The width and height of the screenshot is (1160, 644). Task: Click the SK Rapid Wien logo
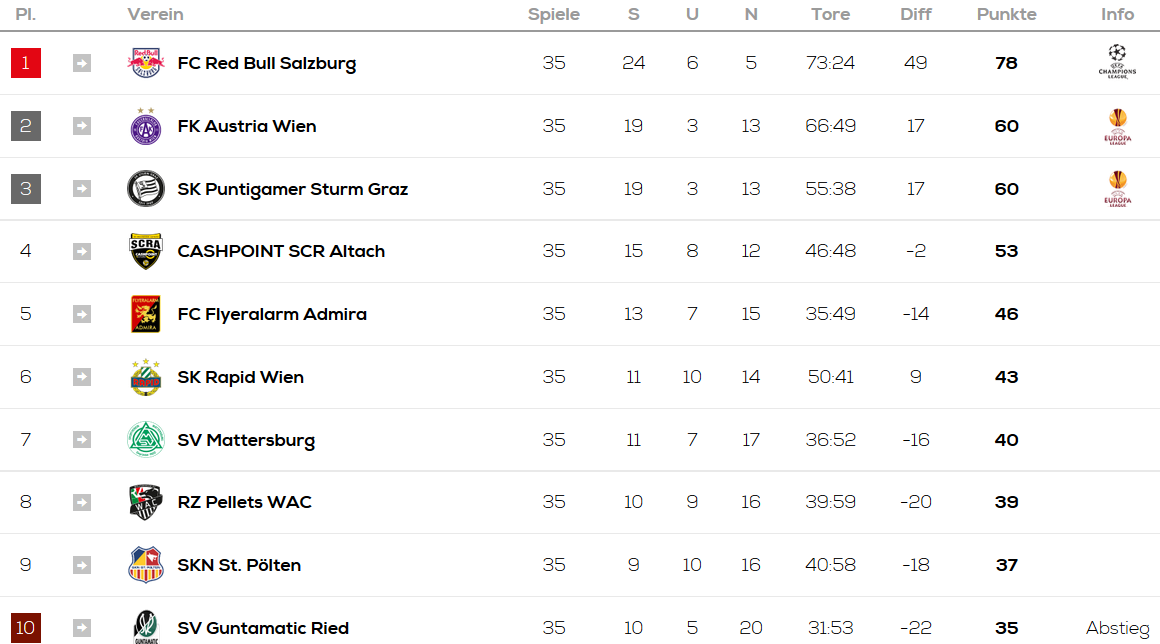pos(146,377)
